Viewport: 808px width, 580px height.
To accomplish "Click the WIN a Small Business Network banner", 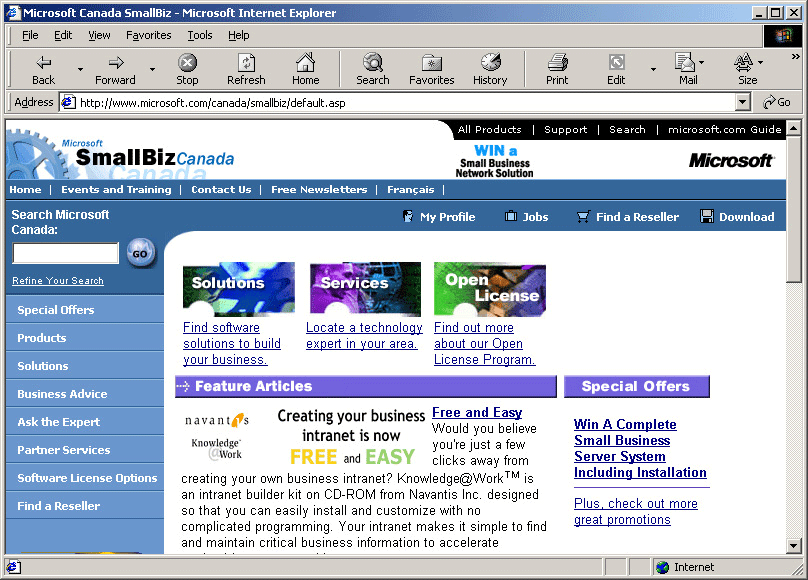I will (495, 161).
